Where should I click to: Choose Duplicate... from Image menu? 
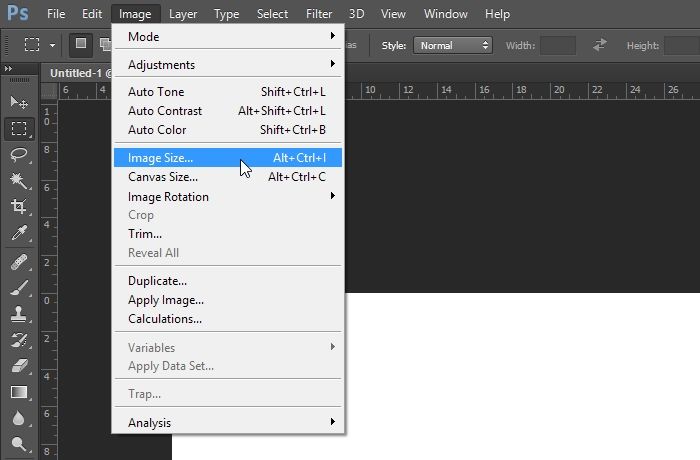pos(228,281)
